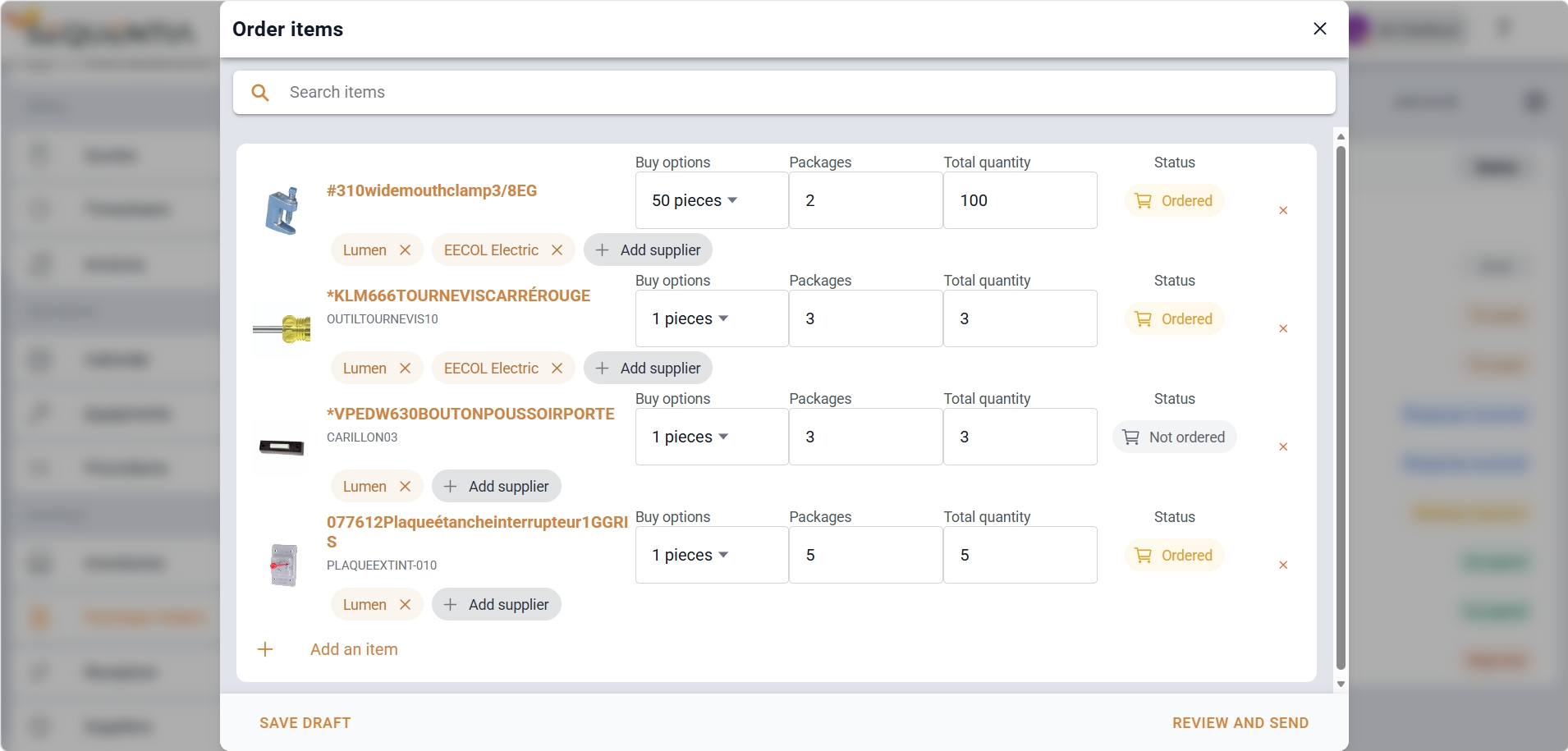Click REVIEW AND SEND

[x=1240, y=723]
